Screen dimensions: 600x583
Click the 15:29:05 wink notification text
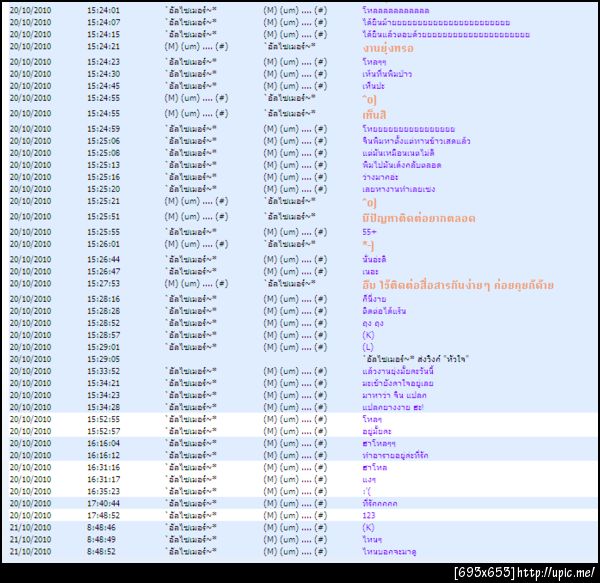pos(416,359)
